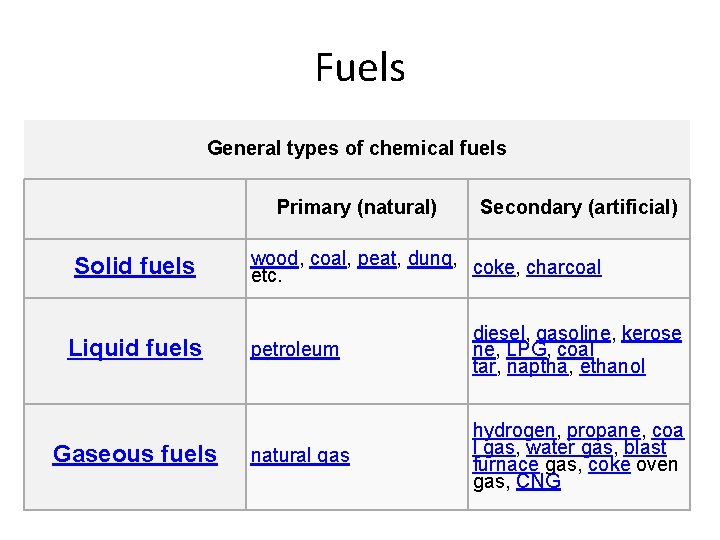The image size is (720, 540).
Task: Follow the coke link in Solid fuels row
Action: [x=494, y=268]
